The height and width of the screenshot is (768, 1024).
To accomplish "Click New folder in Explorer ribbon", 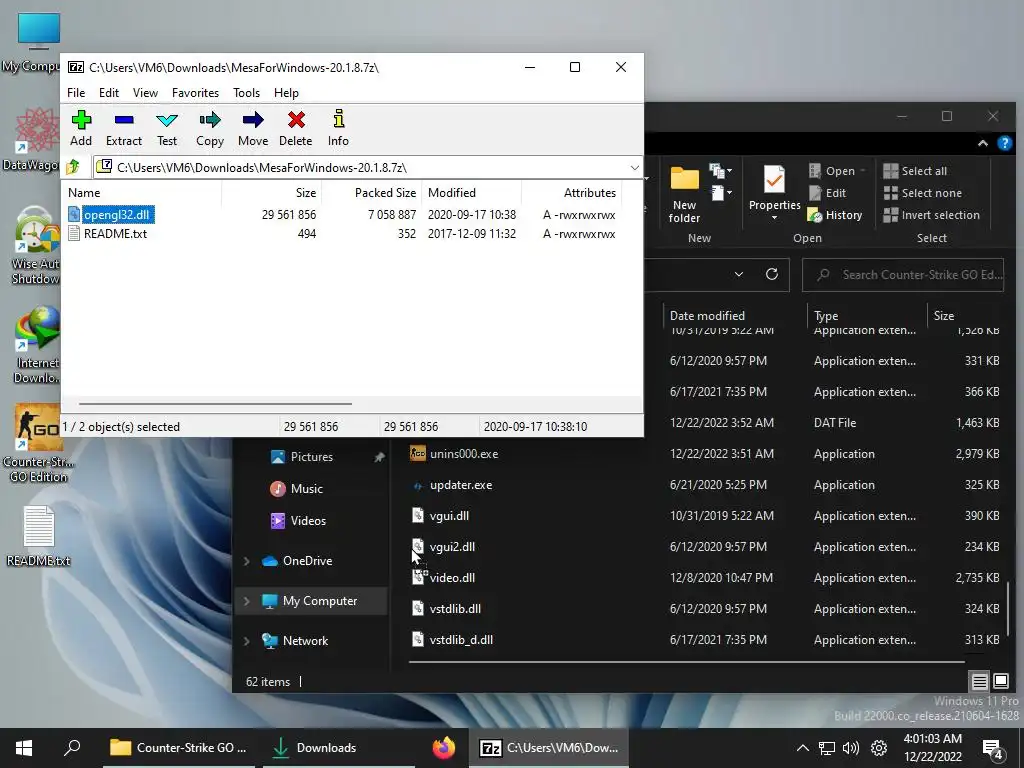I will coord(684,194).
